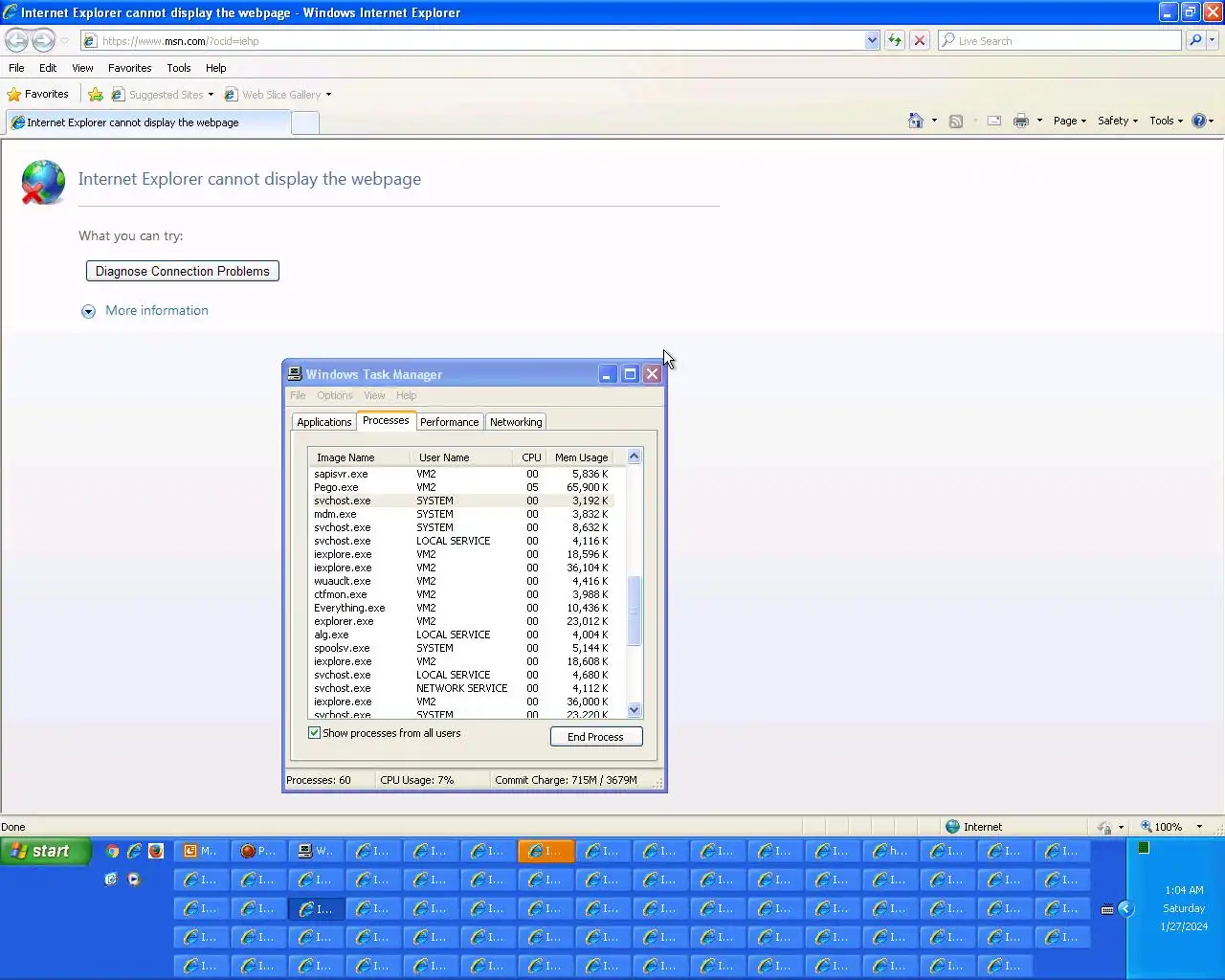Click the orange highlighted IE taskbar button
Image resolution: width=1225 pixels, height=980 pixels.
546,851
